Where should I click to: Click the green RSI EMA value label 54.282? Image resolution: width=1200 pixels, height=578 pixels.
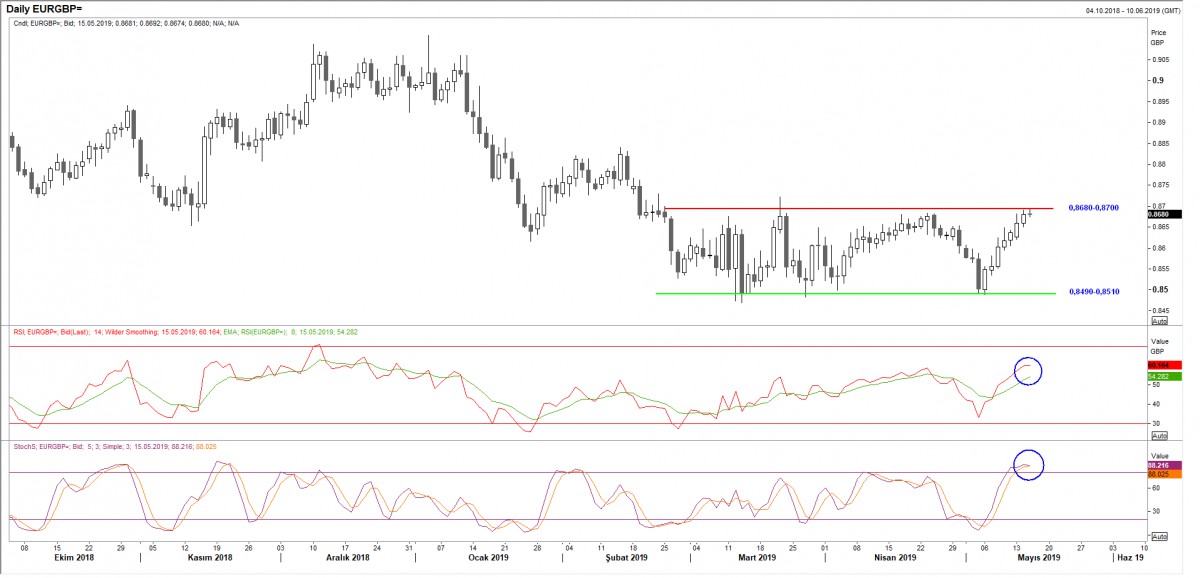coord(1166,377)
